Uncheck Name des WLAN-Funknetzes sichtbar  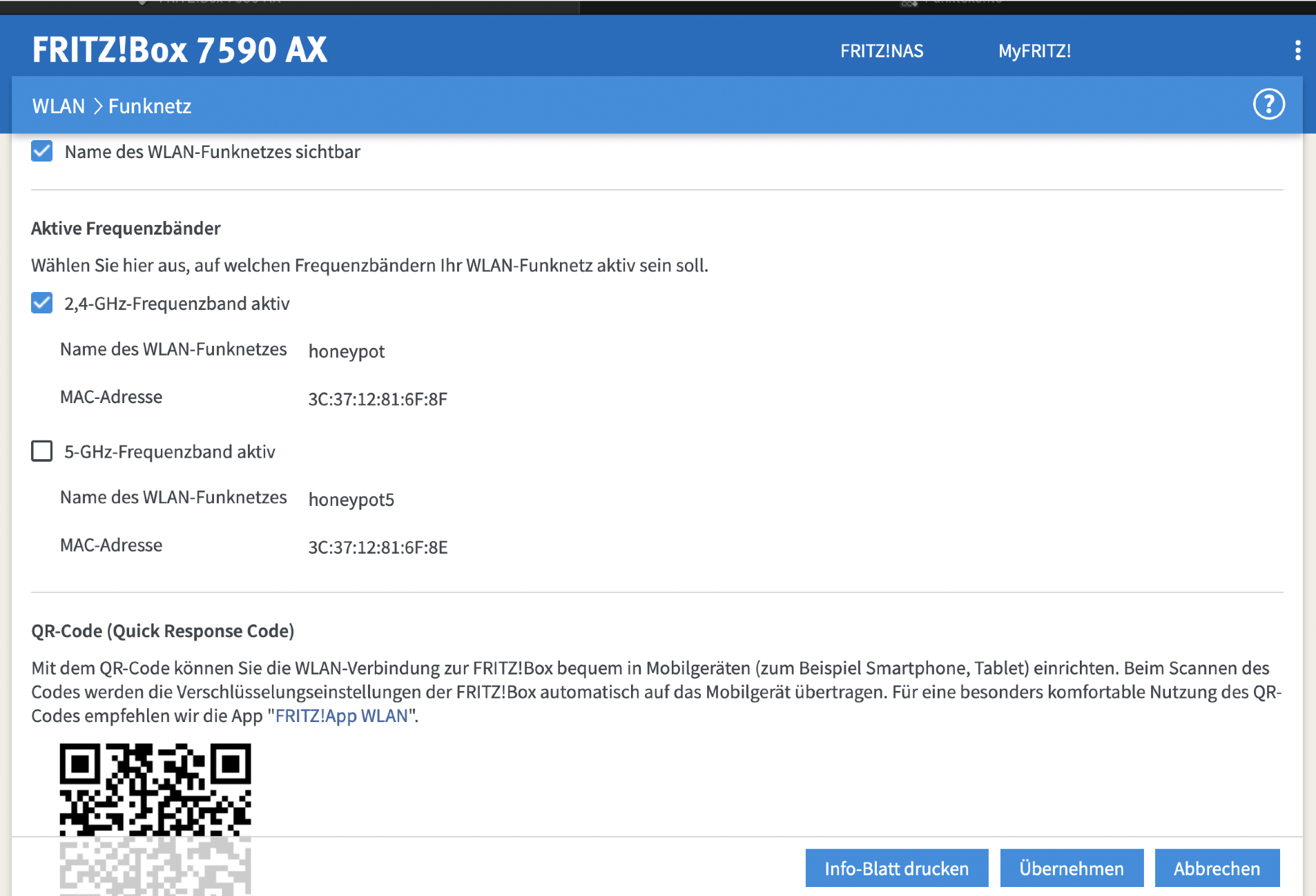[x=42, y=151]
